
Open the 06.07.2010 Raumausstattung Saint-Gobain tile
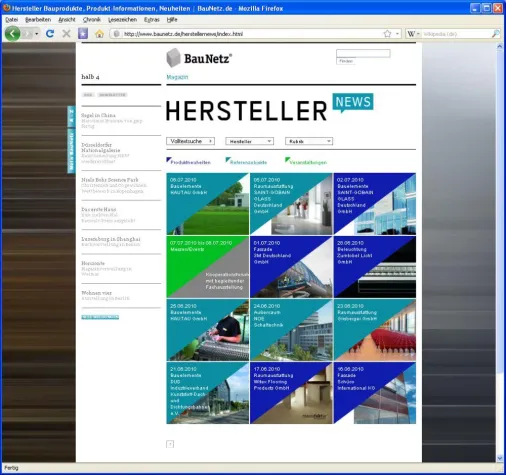coord(291,204)
